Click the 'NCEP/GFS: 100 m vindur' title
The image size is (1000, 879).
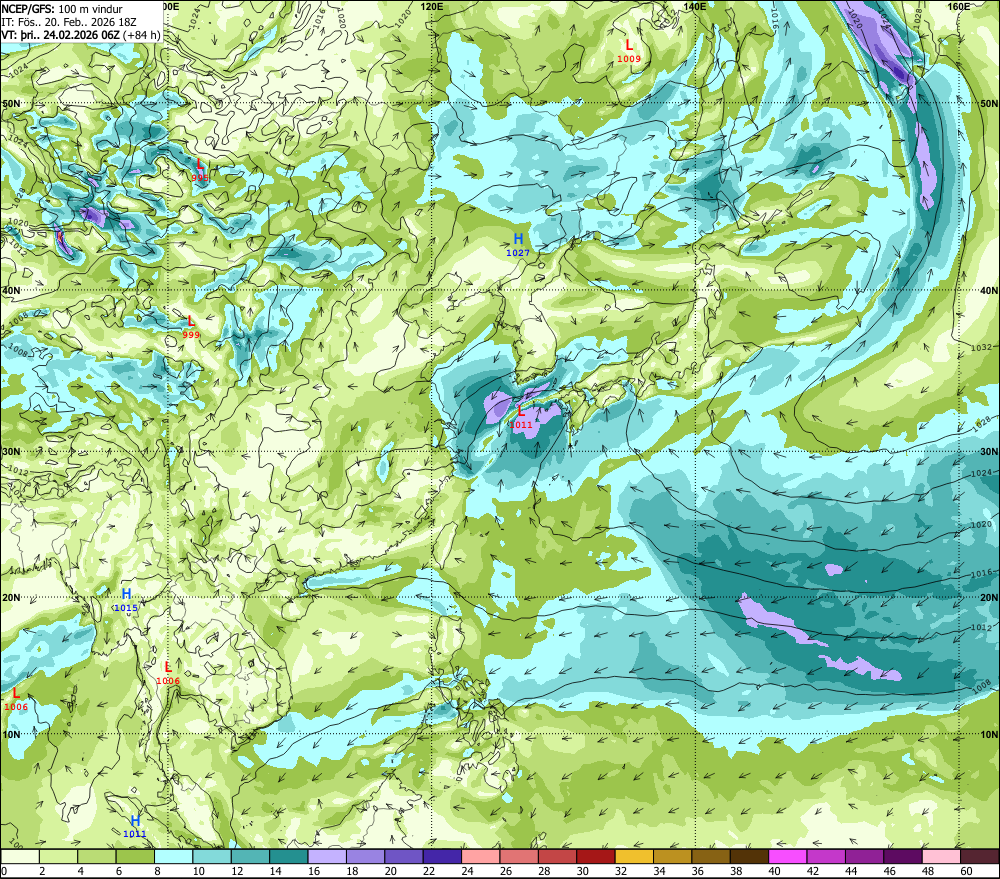[x=62, y=9]
